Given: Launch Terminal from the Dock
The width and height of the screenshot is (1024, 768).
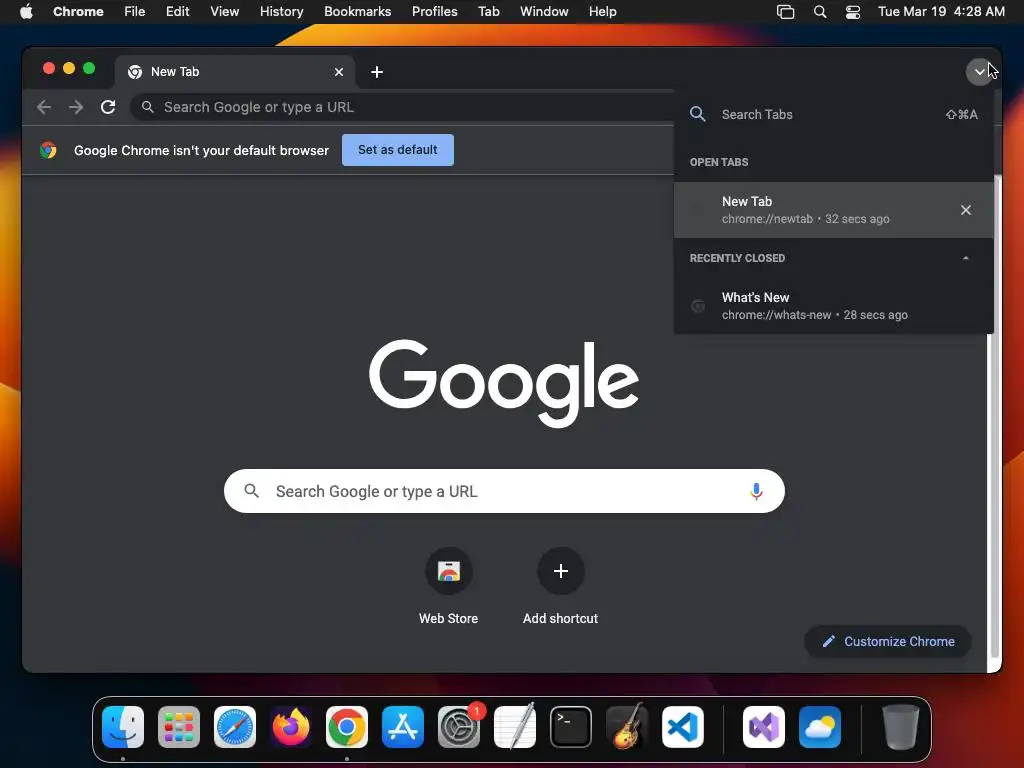Looking at the screenshot, I should coord(571,727).
